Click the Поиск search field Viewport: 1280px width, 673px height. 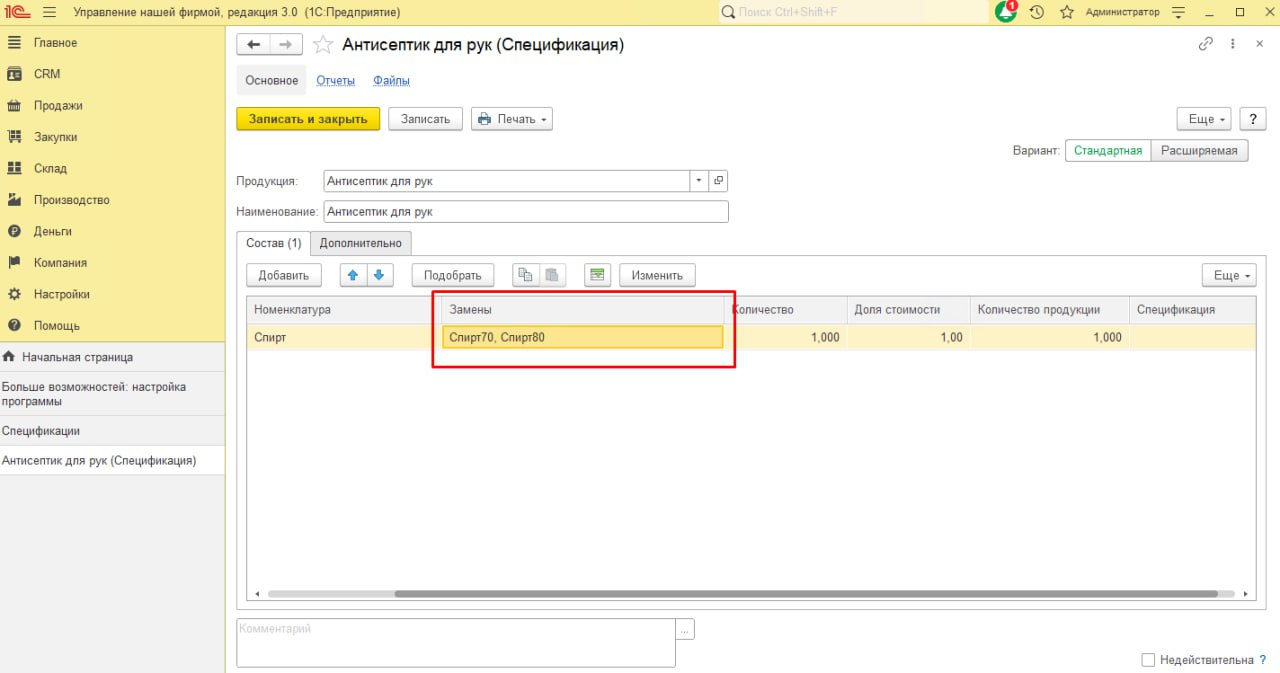(852, 12)
